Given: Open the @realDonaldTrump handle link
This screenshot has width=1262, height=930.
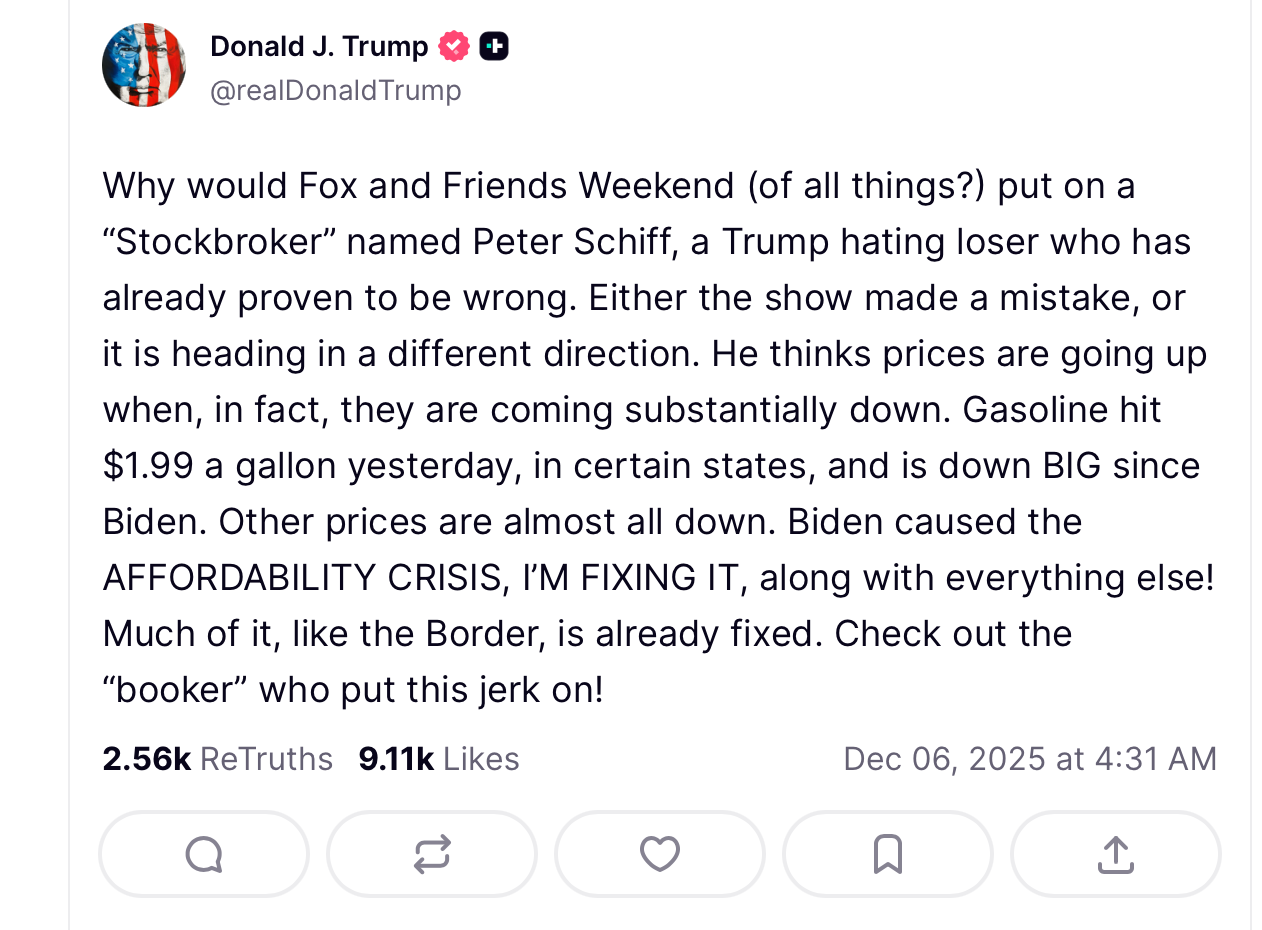Looking at the screenshot, I should click(x=336, y=91).
